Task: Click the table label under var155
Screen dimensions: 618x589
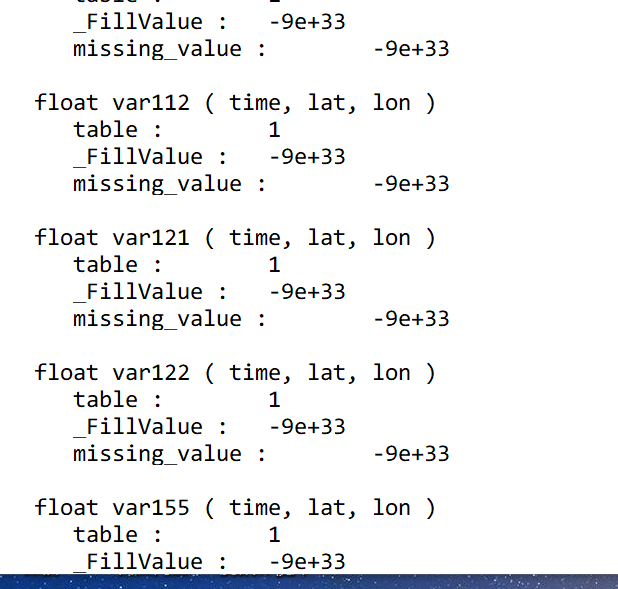Action: pyautogui.click(x=105, y=535)
